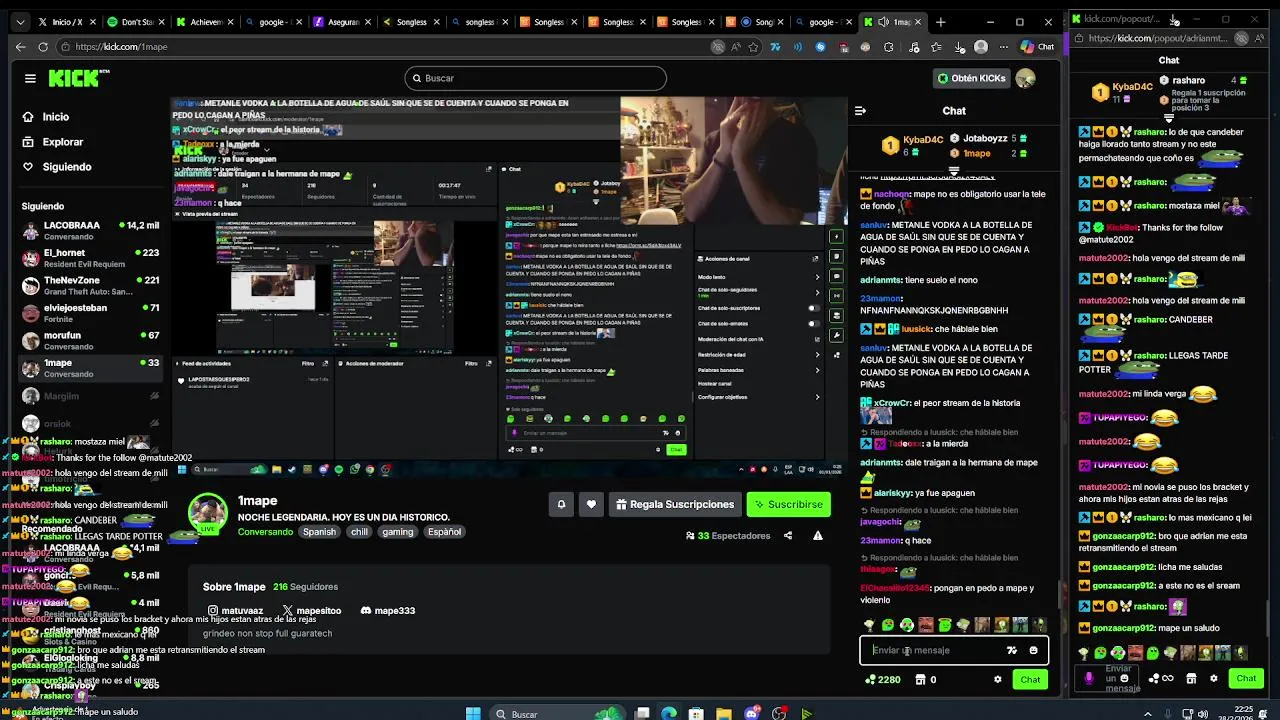Click the shop icon in popout chat

point(1191,678)
